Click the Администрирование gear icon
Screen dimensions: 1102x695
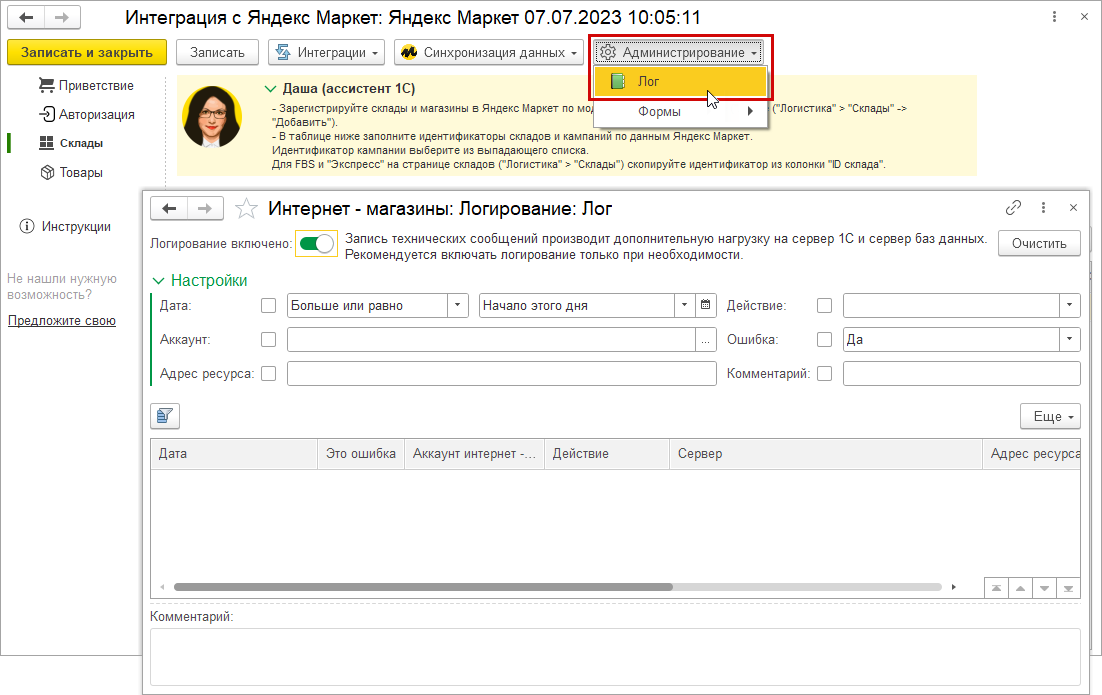pos(608,52)
